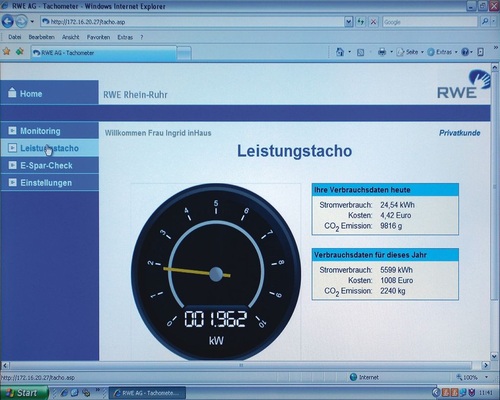Select Leistungstacho in the sidebar
The width and height of the screenshot is (500, 400).
[49, 148]
